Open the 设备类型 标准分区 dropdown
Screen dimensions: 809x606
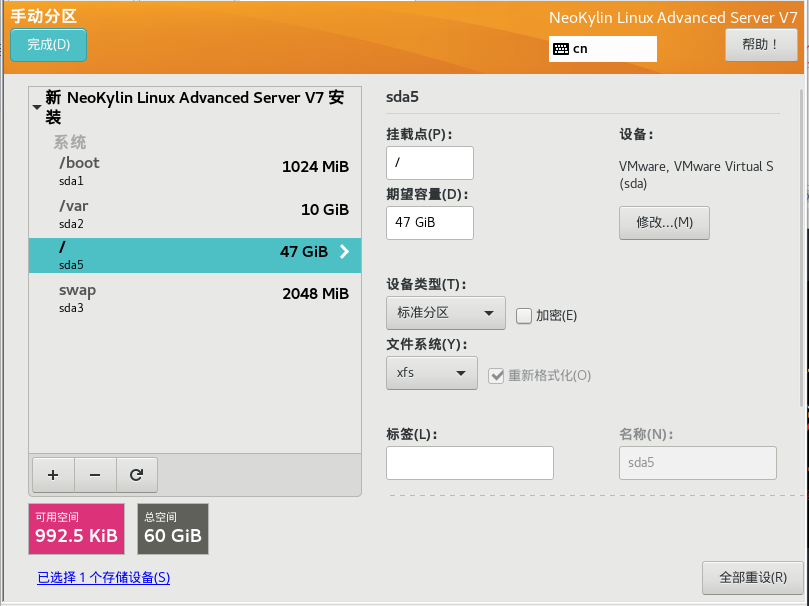tap(446, 313)
